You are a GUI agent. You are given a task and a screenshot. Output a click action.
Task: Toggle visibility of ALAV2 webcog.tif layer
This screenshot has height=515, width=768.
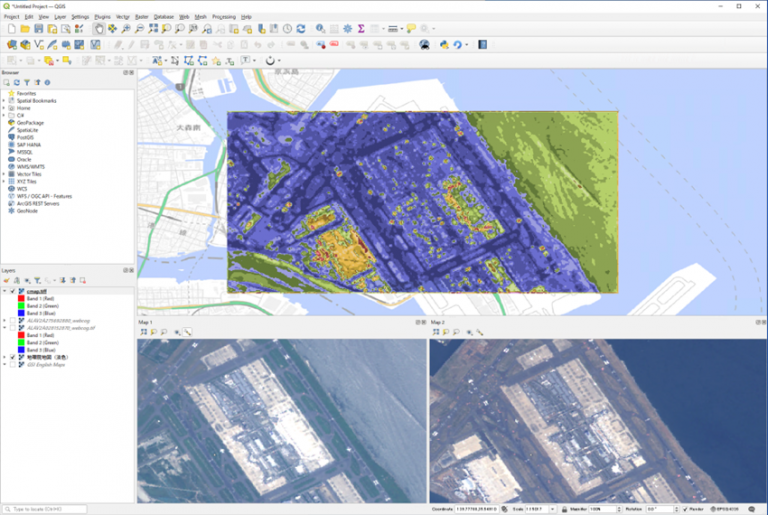(13, 328)
